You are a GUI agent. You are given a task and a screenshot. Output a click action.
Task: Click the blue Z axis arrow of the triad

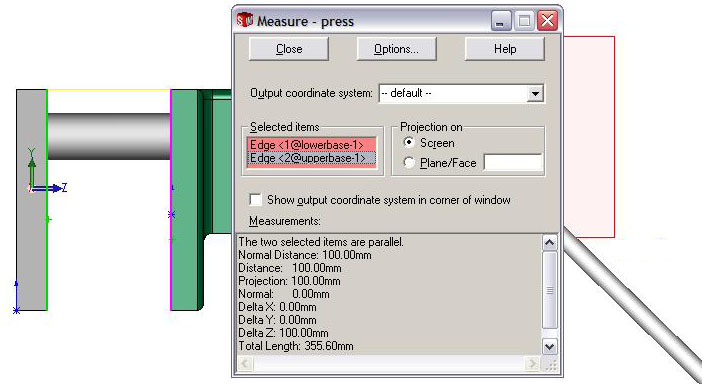48,188
